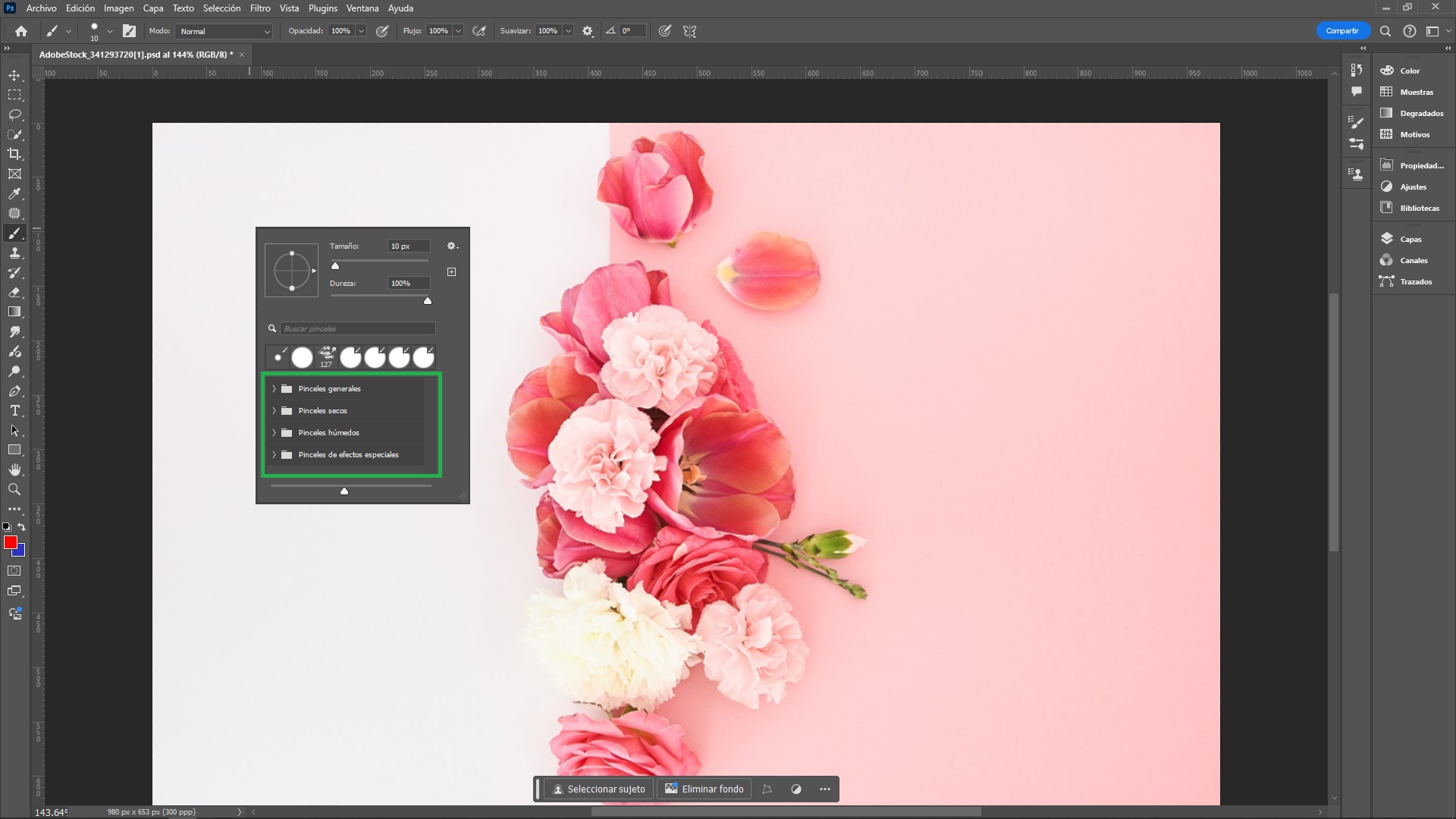
Task: Open the Brush Settings panel icon
Action: tap(1357, 121)
